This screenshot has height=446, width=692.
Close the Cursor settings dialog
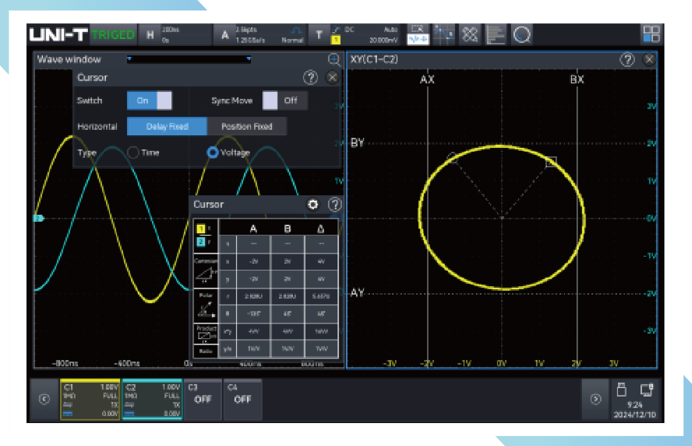pos(332,78)
